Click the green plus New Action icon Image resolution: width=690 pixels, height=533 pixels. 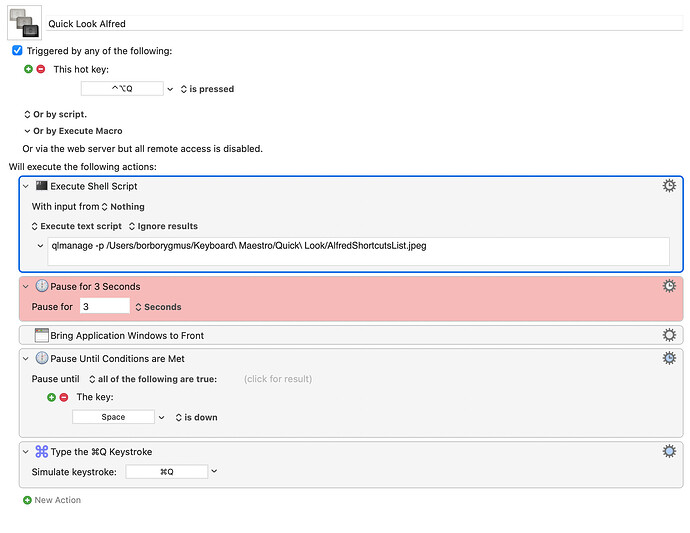coord(27,500)
